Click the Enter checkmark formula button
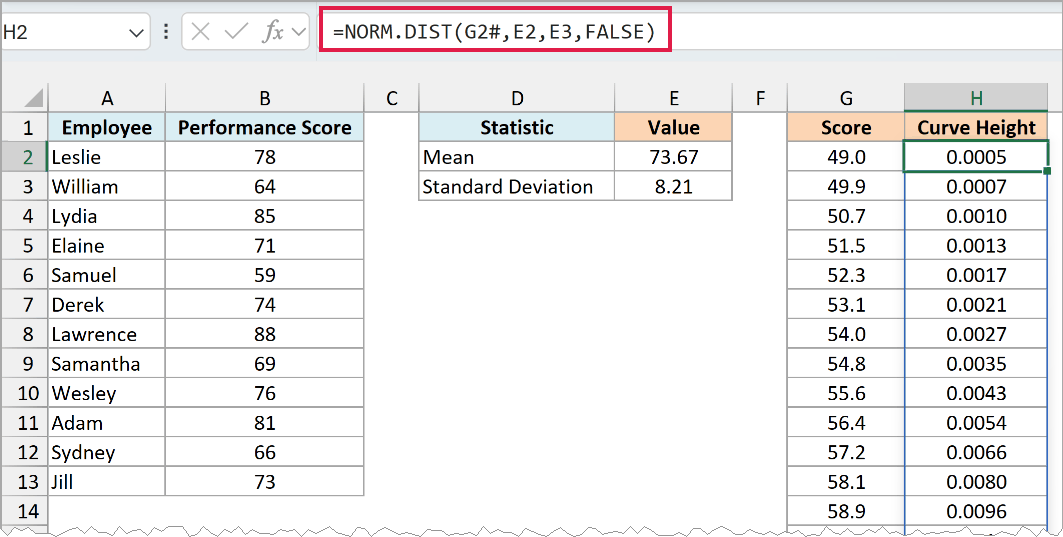This screenshot has width=1063, height=537. tap(236, 32)
